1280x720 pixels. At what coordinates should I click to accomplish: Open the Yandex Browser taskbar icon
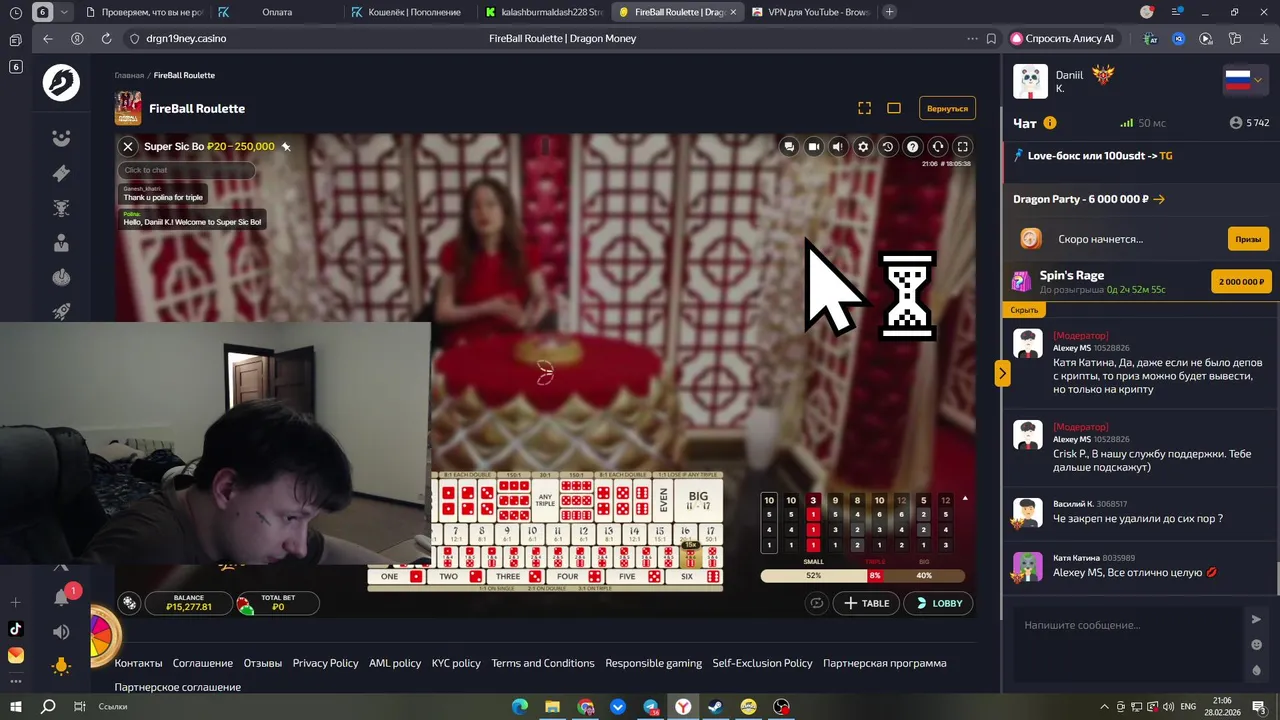(x=683, y=707)
